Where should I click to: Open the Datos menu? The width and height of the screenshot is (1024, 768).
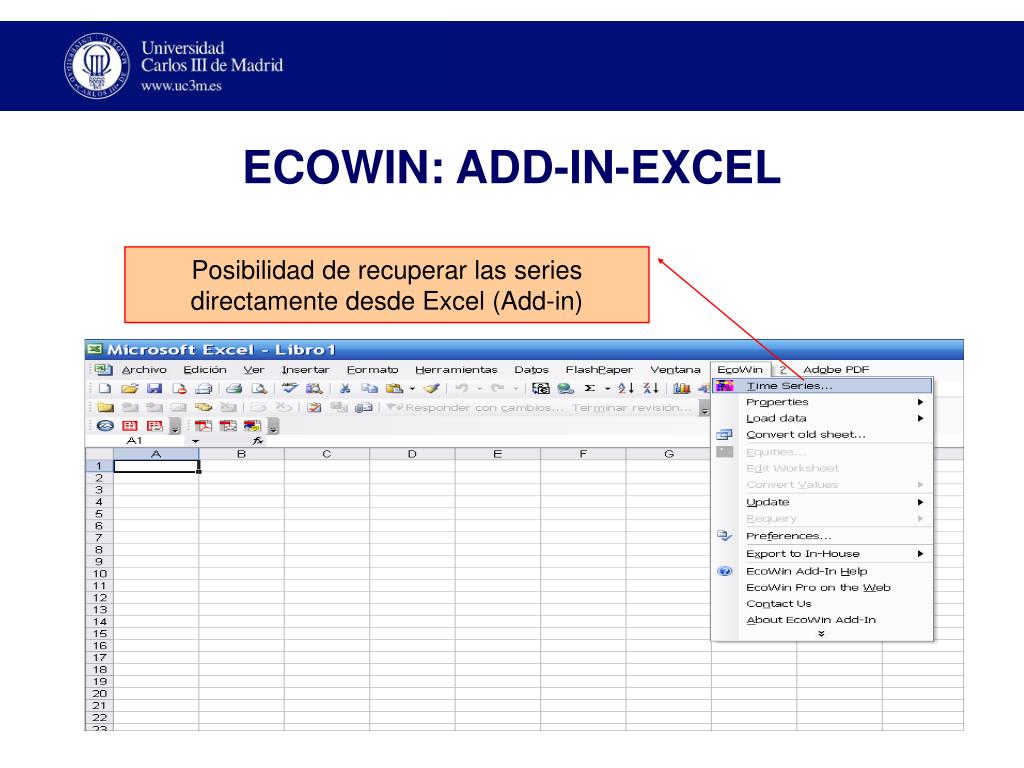tap(532, 370)
